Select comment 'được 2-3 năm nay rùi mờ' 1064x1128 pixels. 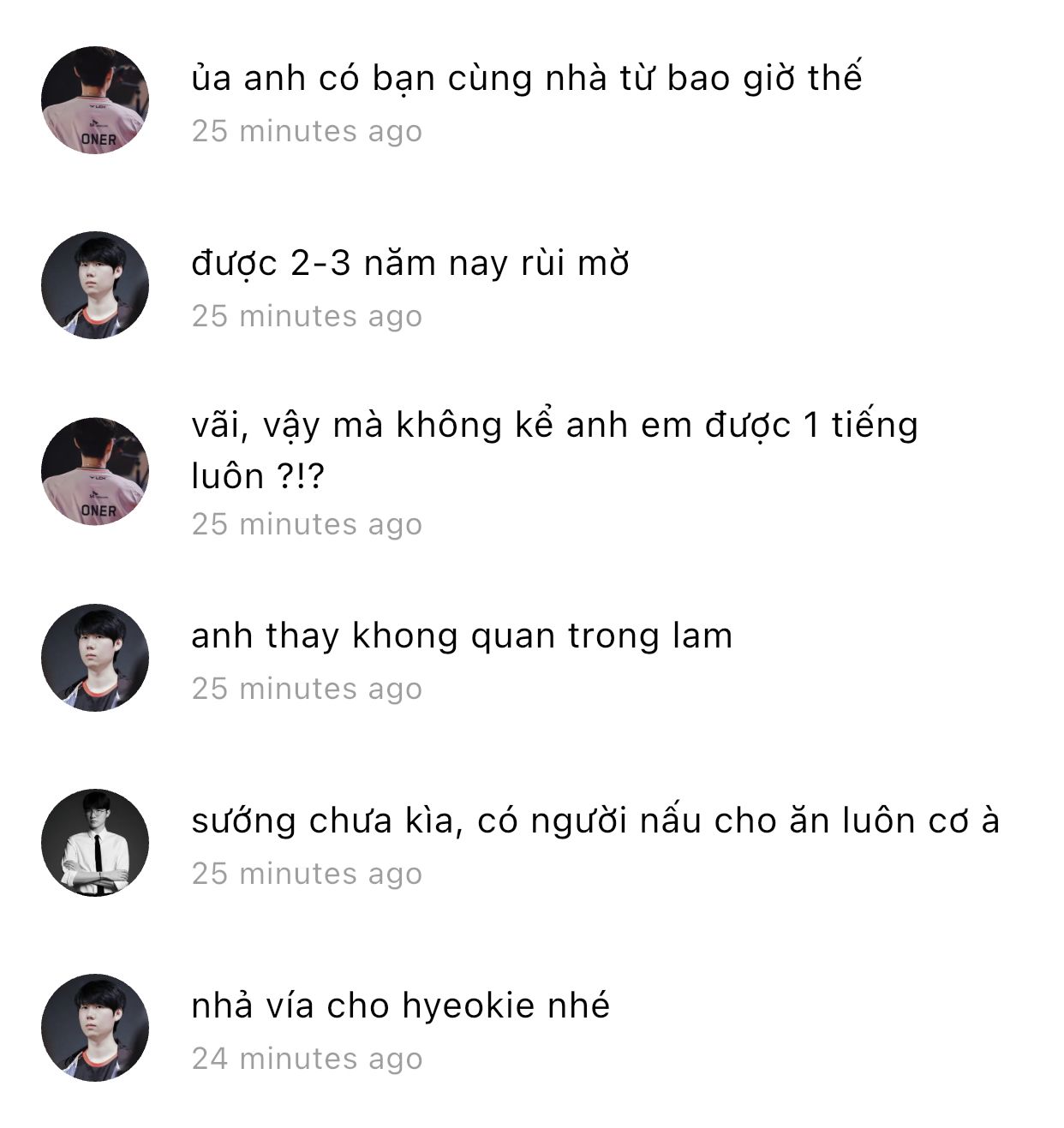click(410, 264)
